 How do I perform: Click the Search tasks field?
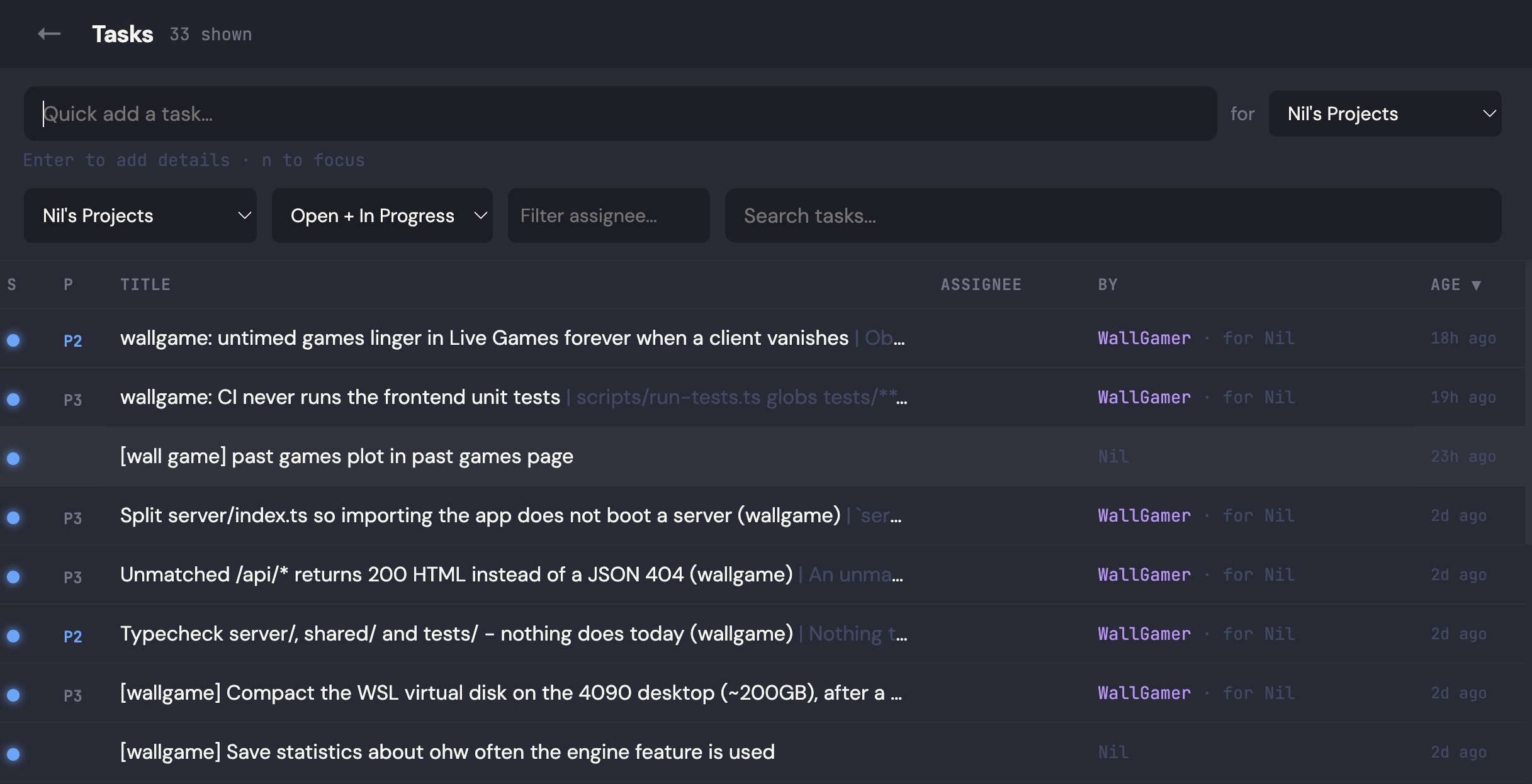tap(1113, 216)
